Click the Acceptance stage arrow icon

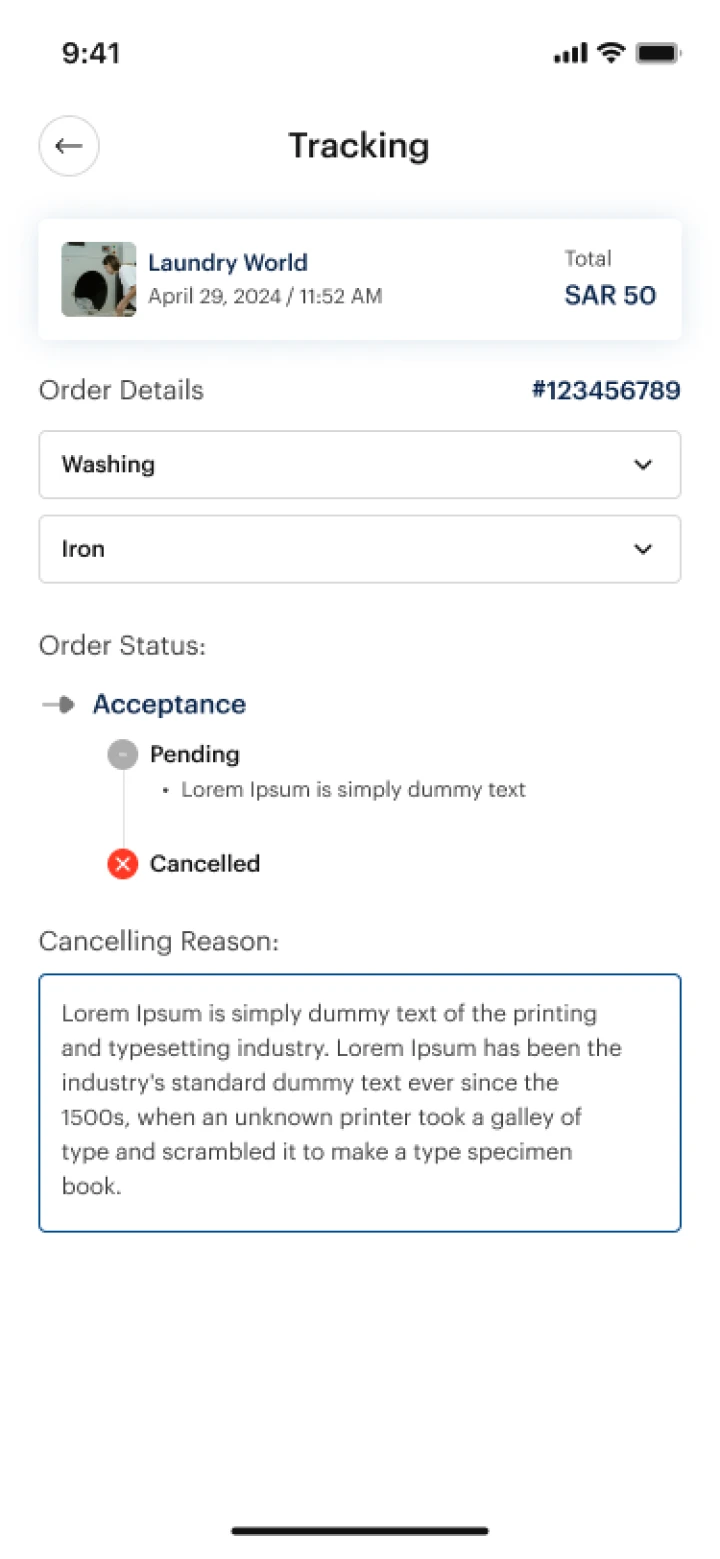pyautogui.click(x=59, y=705)
